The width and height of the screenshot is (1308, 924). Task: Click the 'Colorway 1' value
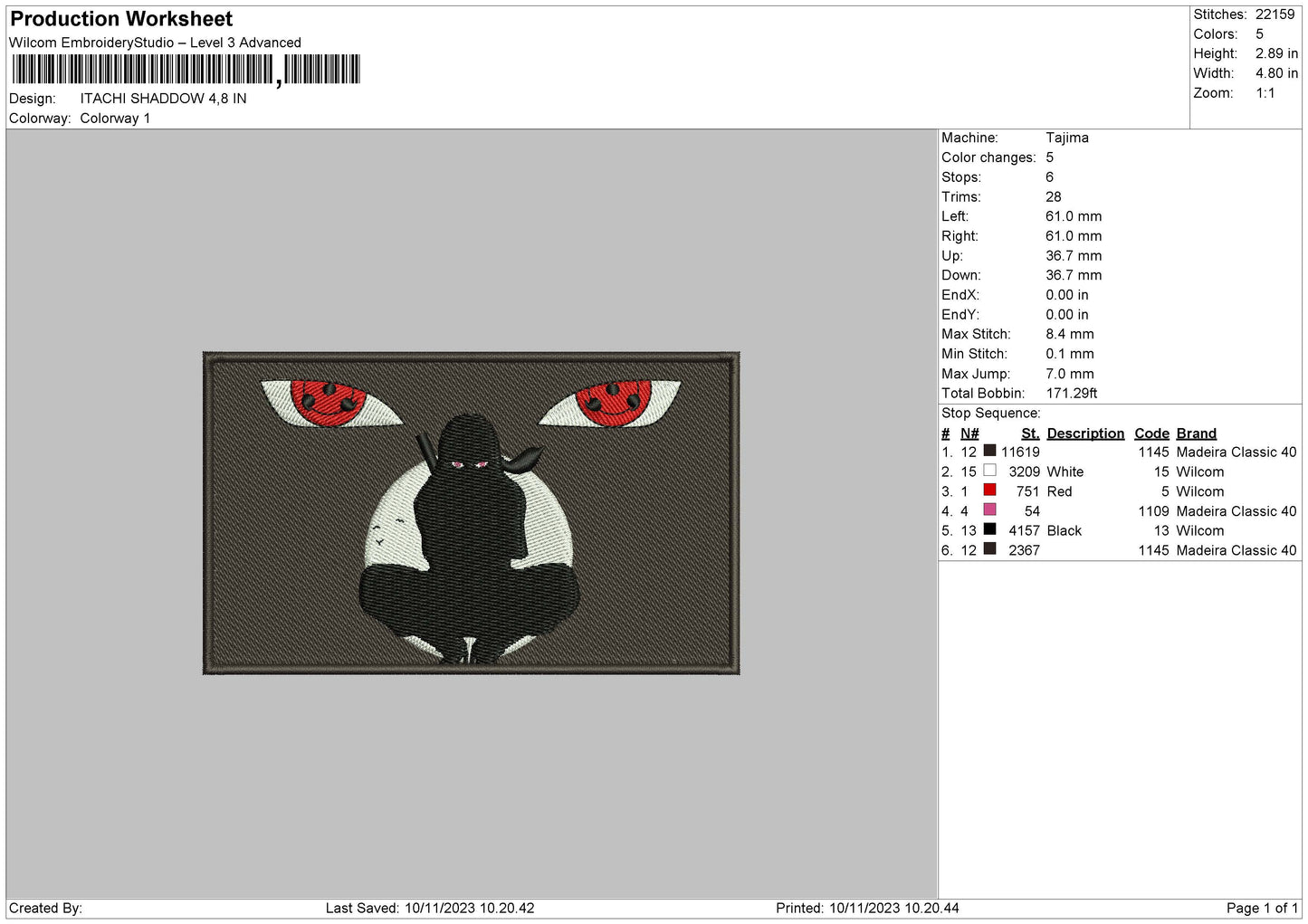[x=115, y=119]
